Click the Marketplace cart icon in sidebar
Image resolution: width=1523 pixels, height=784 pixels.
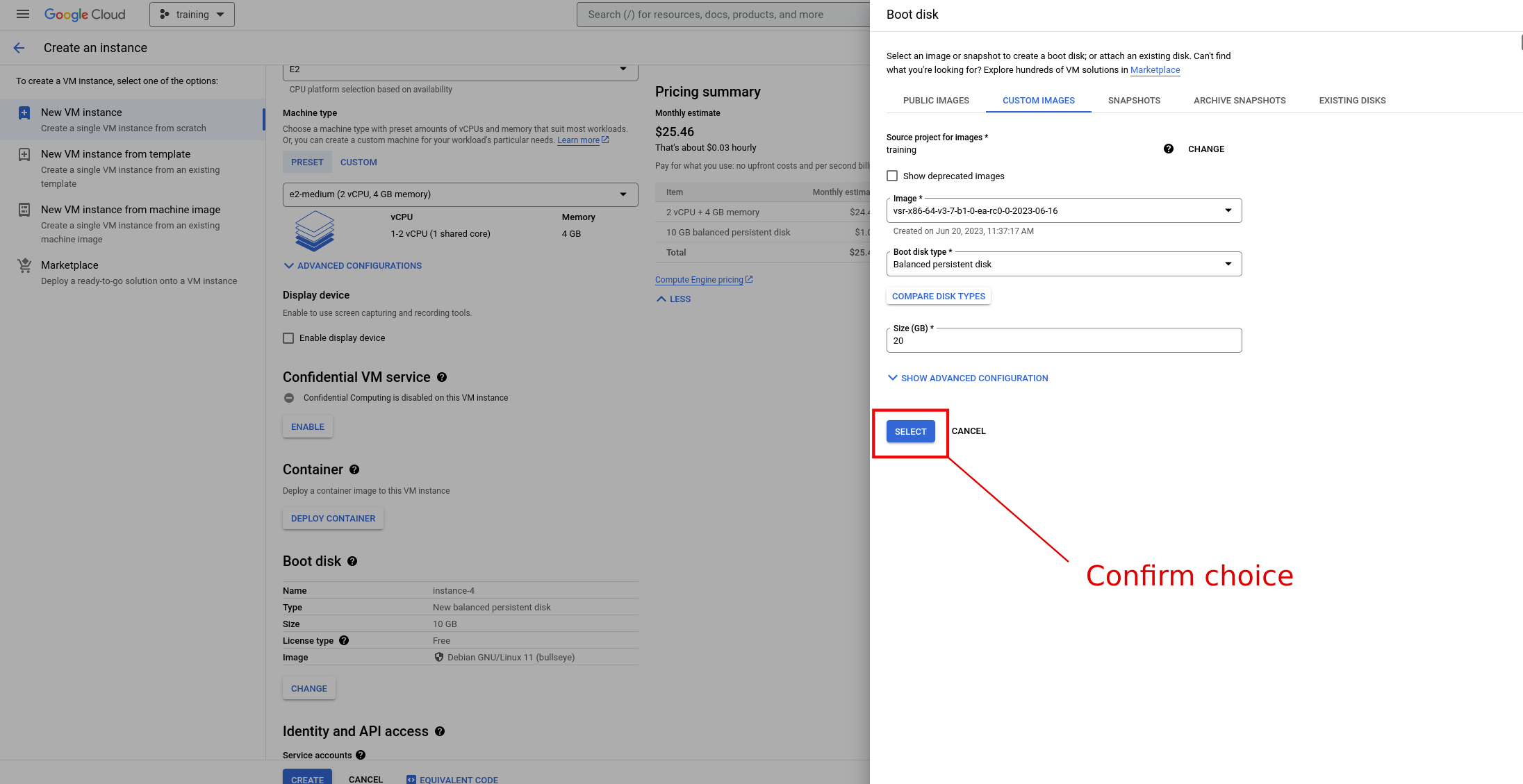[24, 265]
